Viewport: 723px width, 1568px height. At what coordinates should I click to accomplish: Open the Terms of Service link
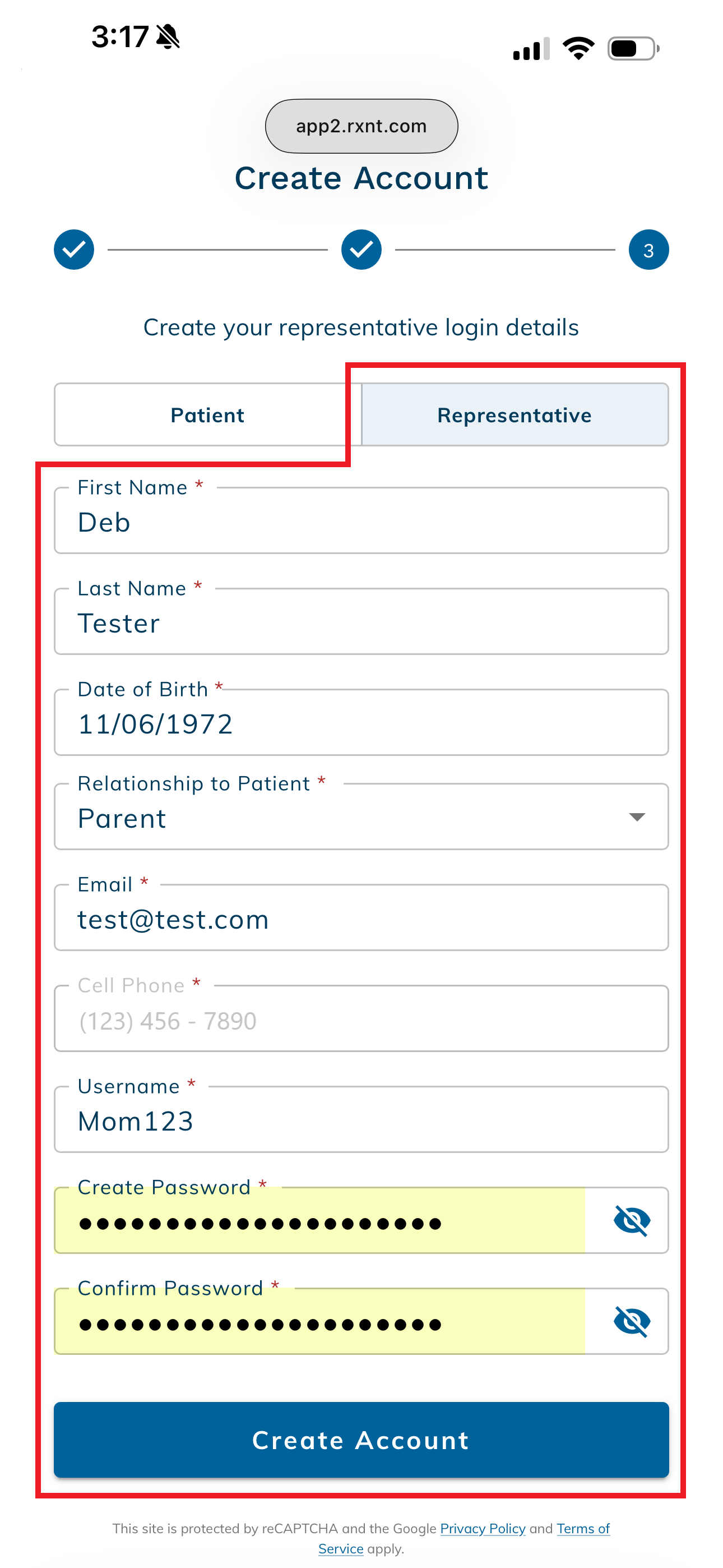pyautogui.click(x=582, y=1528)
